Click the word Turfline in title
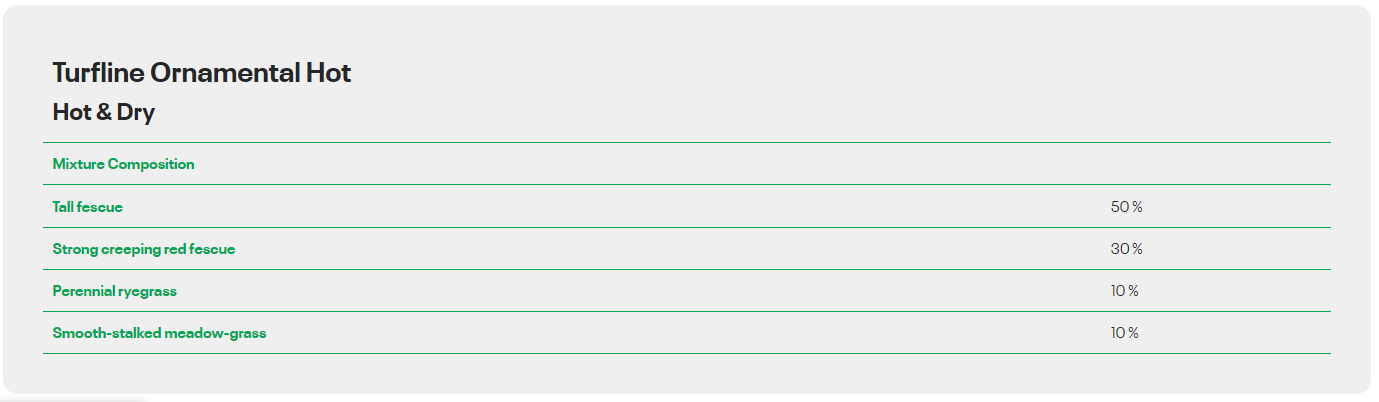The image size is (1379, 402). [98, 73]
